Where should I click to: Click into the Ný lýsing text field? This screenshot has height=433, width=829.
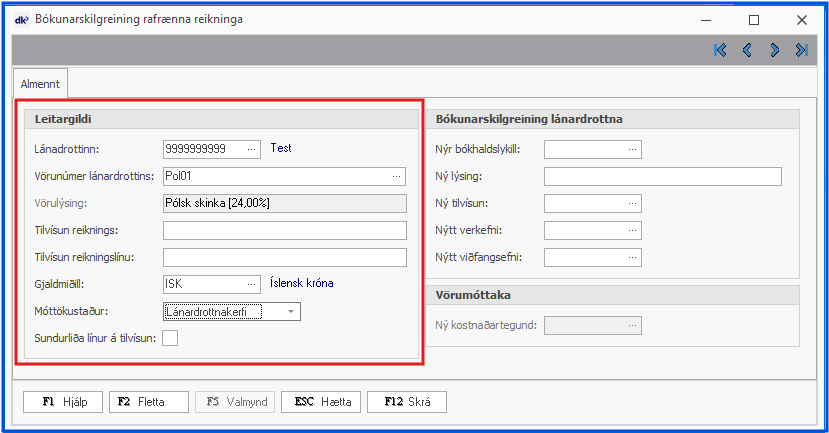(x=662, y=176)
